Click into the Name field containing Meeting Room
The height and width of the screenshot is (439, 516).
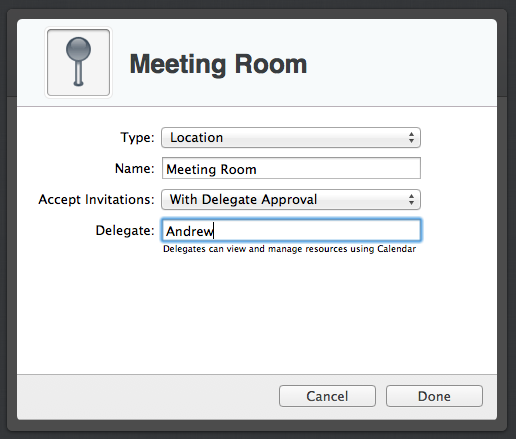click(x=291, y=168)
